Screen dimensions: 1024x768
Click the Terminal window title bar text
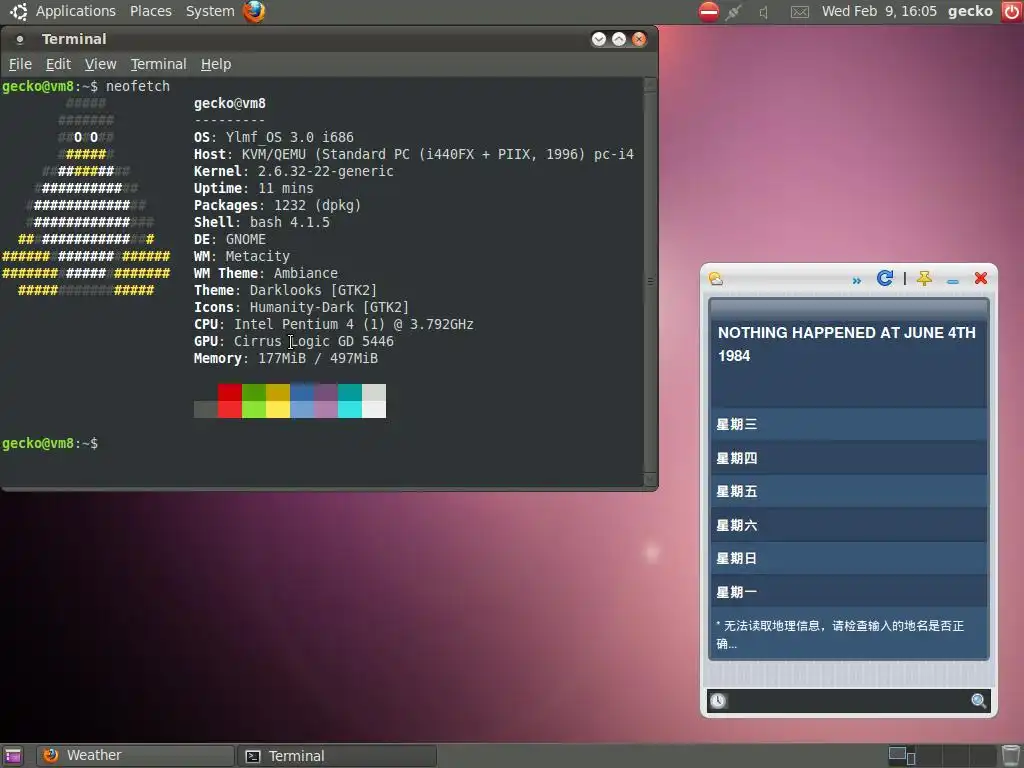point(74,39)
